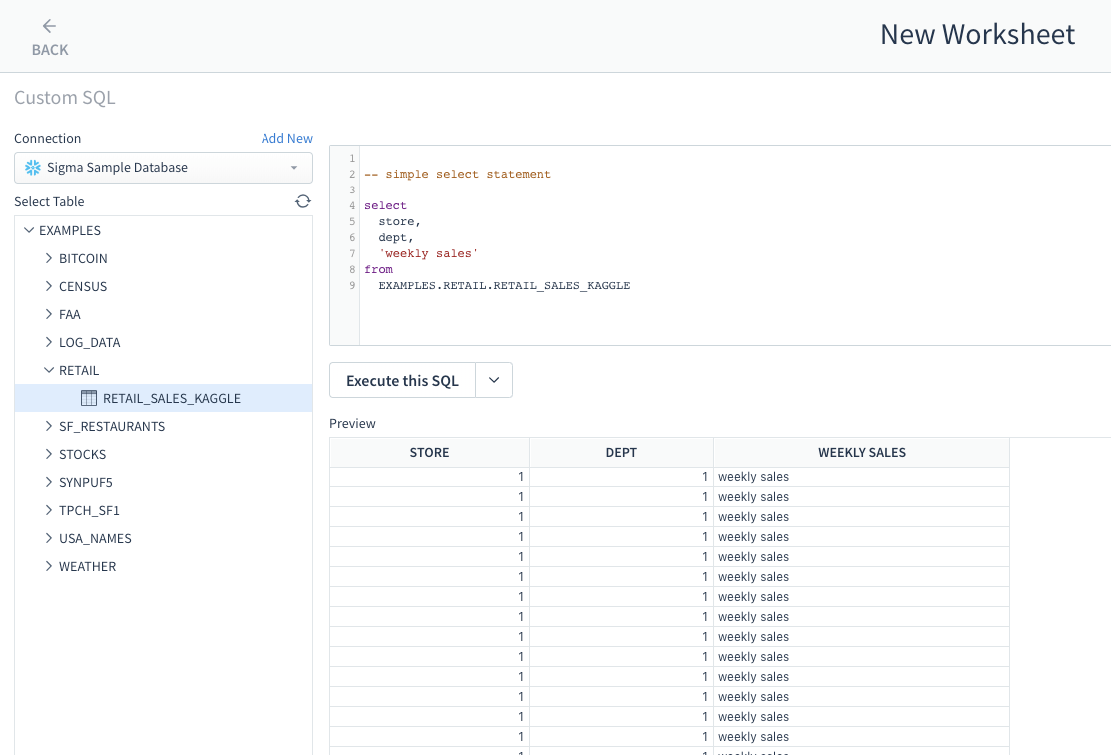The height and width of the screenshot is (755, 1111).
Task: Click the refresh table list icon
Action: point(303,201)
